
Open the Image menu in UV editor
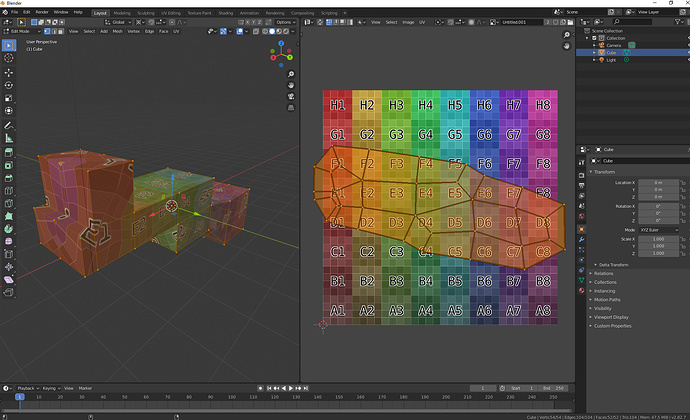pos(408,22)
